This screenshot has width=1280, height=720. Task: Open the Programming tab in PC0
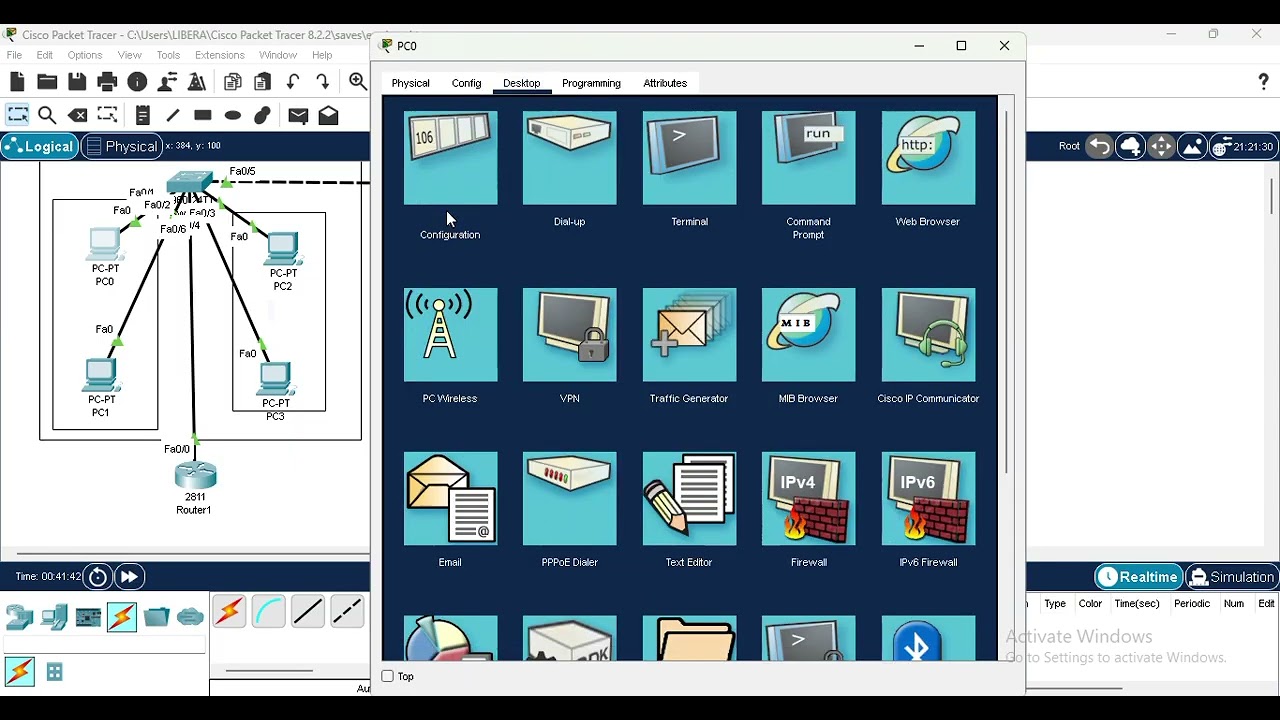click(x=592, y=83)
